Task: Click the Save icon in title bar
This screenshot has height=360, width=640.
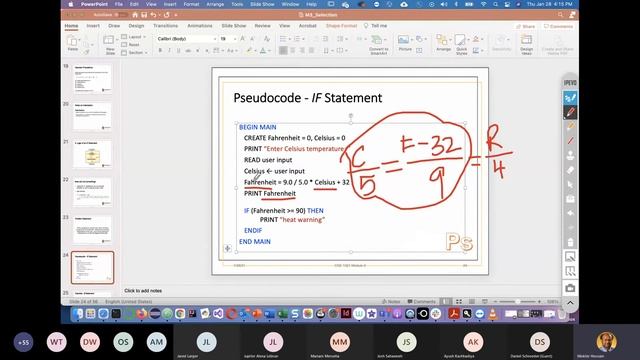Action: point(144,15)
